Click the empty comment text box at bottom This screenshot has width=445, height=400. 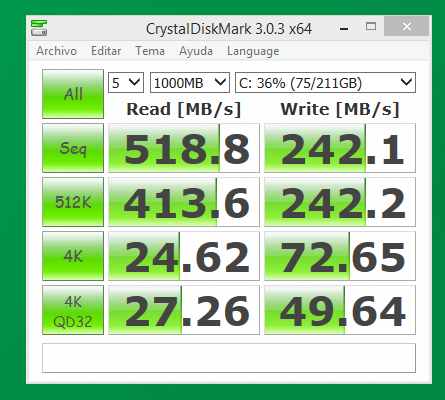click(229, 358)
